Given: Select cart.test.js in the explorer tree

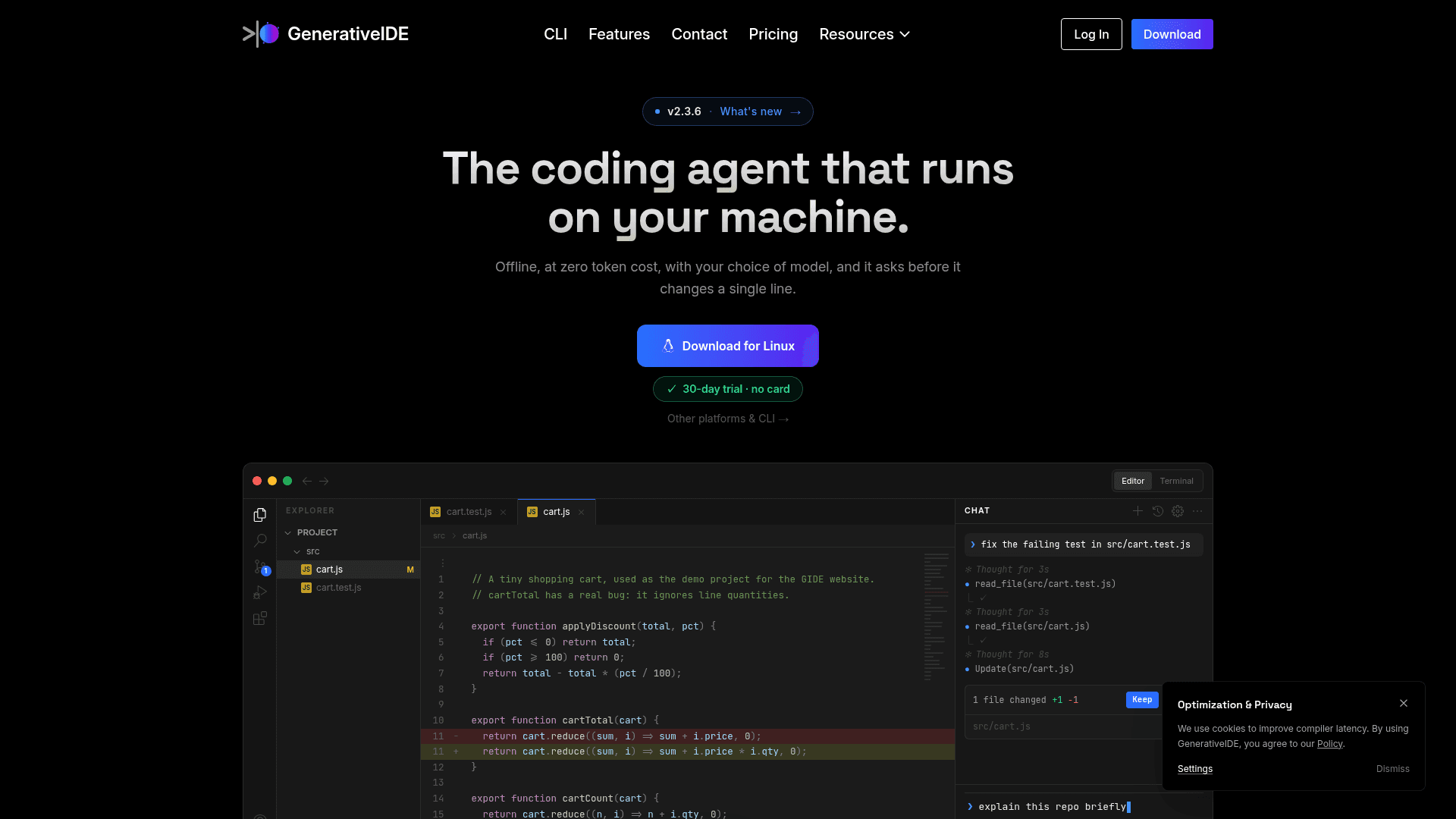Looking at the screenshot, I should (x=349, y=588).
